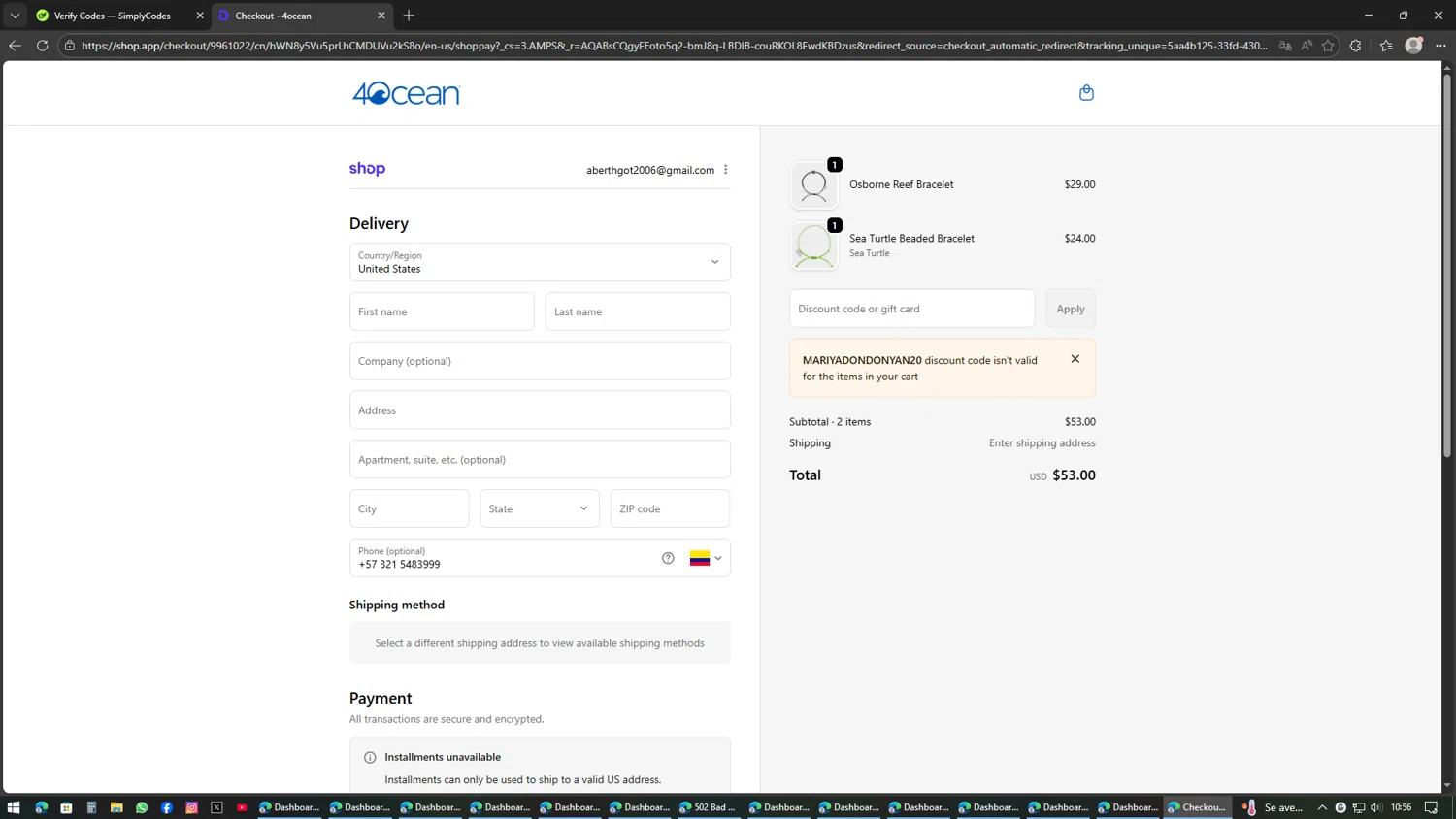Open Instagram from taskbar
This screenshot has width=1456, height=819.
point(192,807)
